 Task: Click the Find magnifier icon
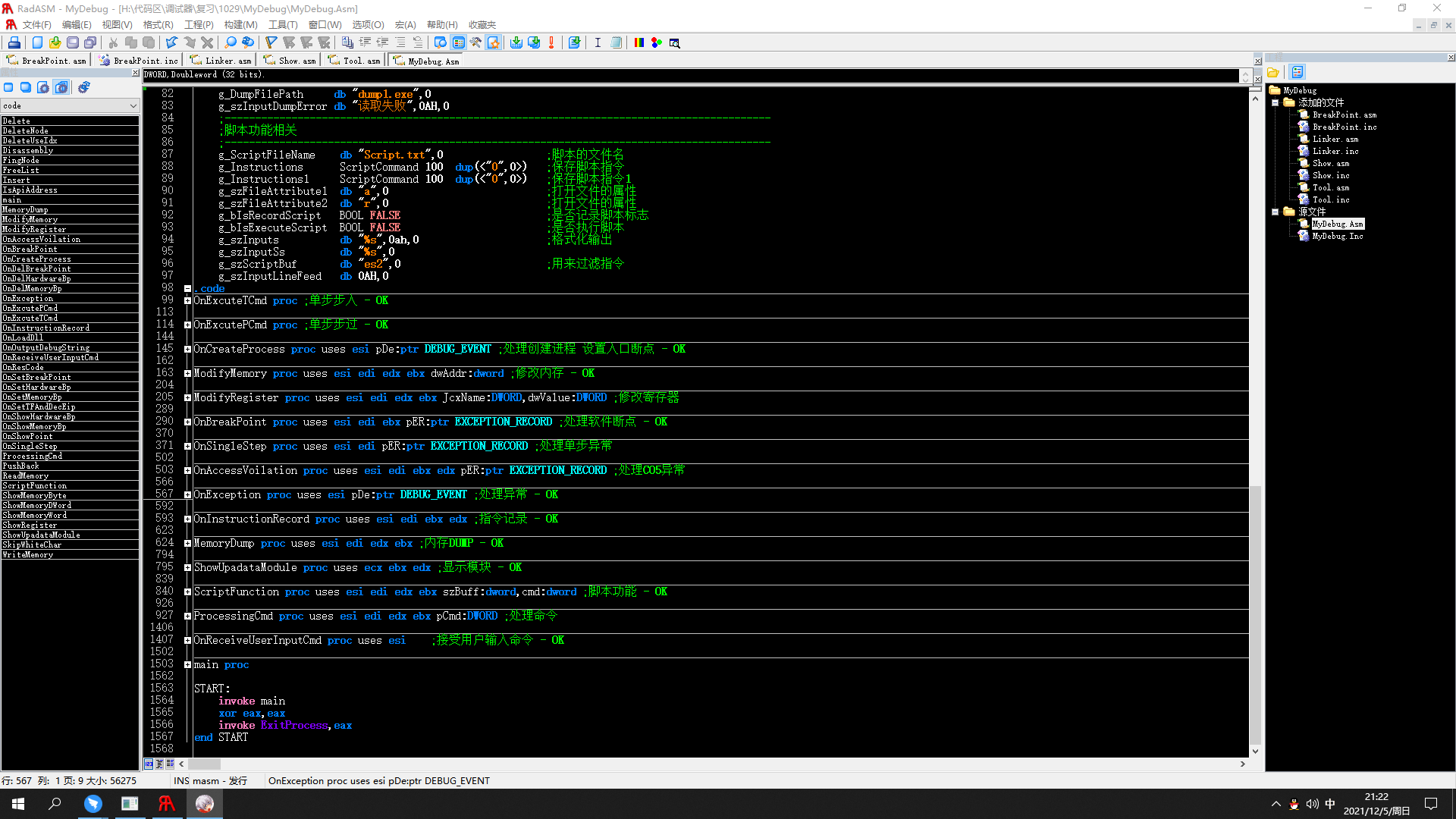pyautogui.click(x=231, y=42)
